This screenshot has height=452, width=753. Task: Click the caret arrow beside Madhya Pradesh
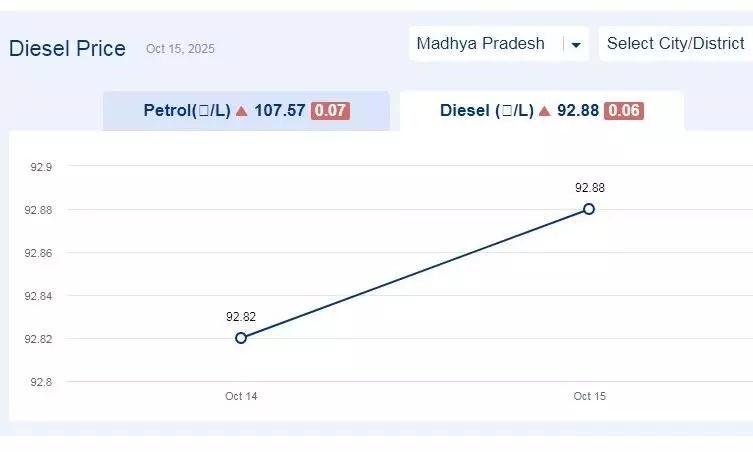(575, 45)
